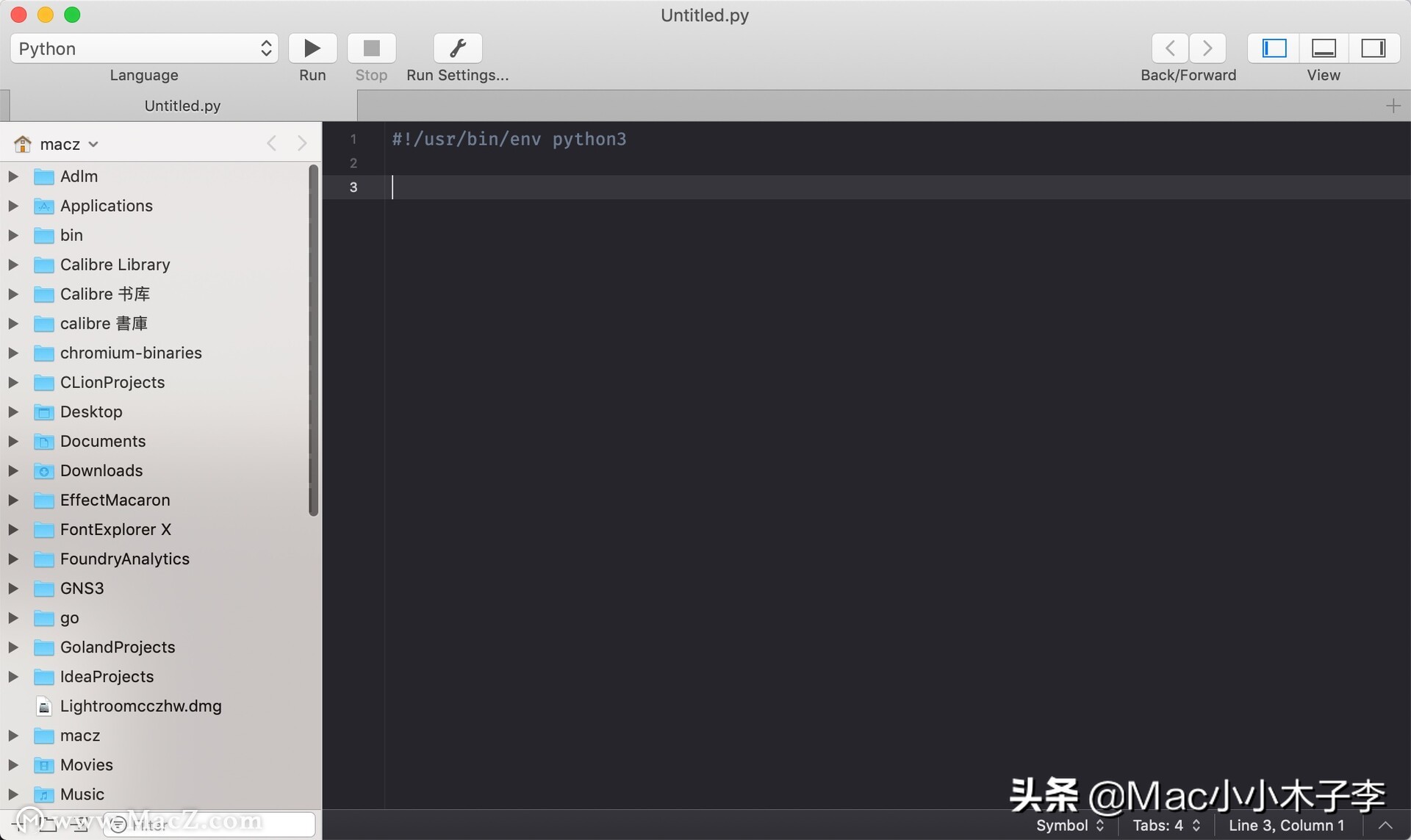Expand the Calibre Library folder
Viewport: 1411px width, 840px height.
point(12,265)
